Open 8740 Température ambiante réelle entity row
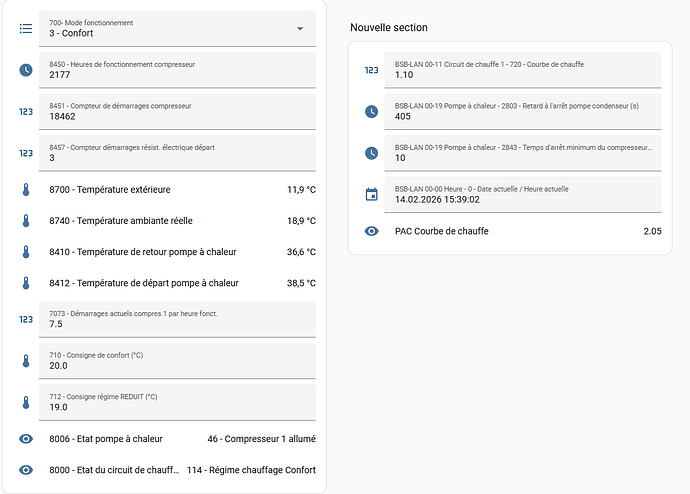The width and height of the screenshot is (690, 494). [x=121, y=221]
